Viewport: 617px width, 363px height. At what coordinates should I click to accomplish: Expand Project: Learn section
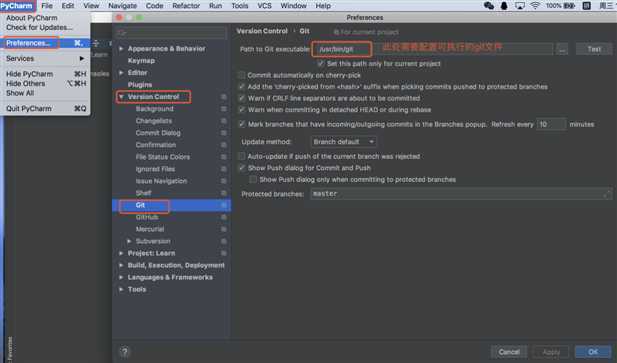[121, 253]
